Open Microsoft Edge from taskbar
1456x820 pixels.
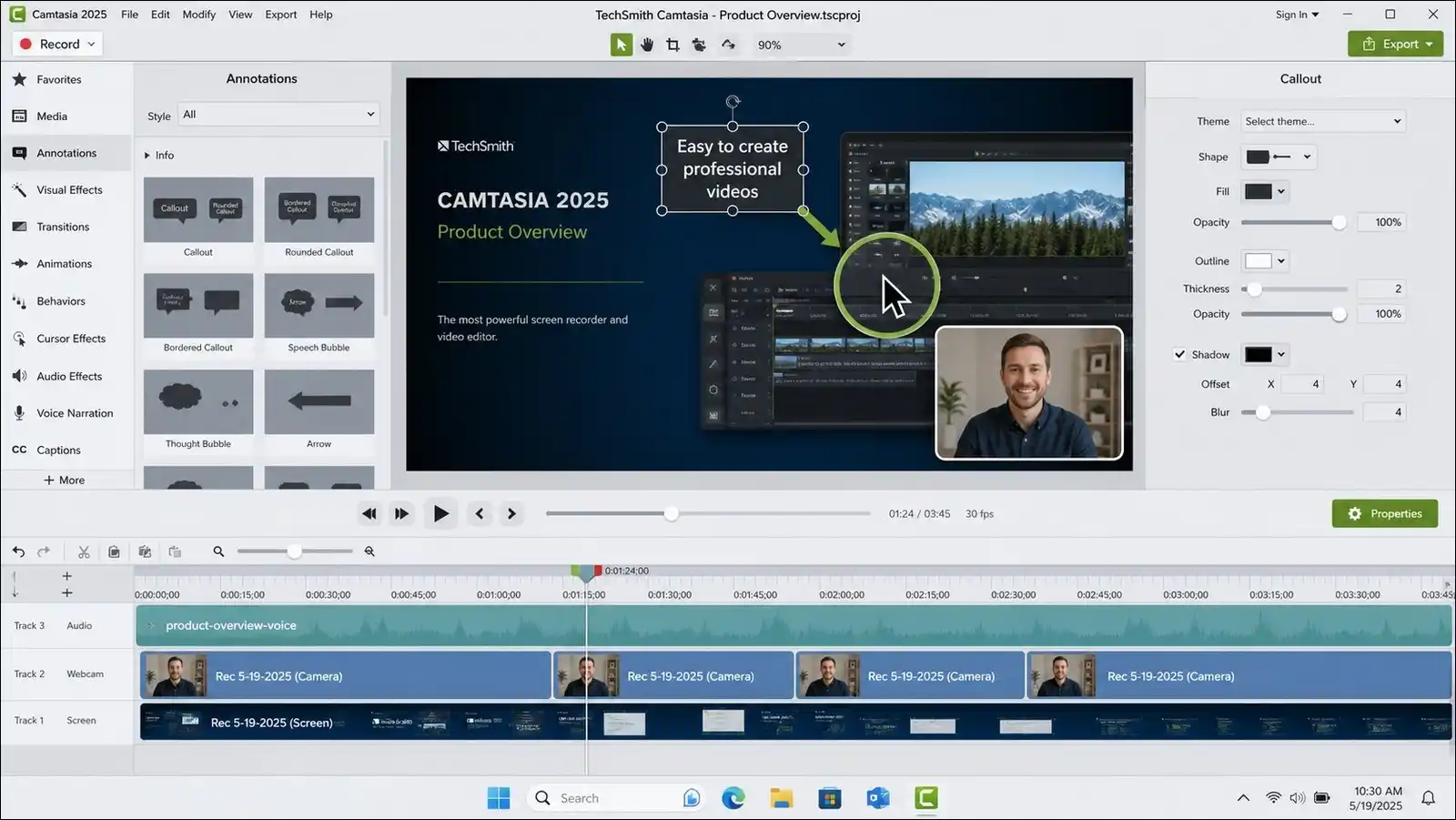[733, 798]
